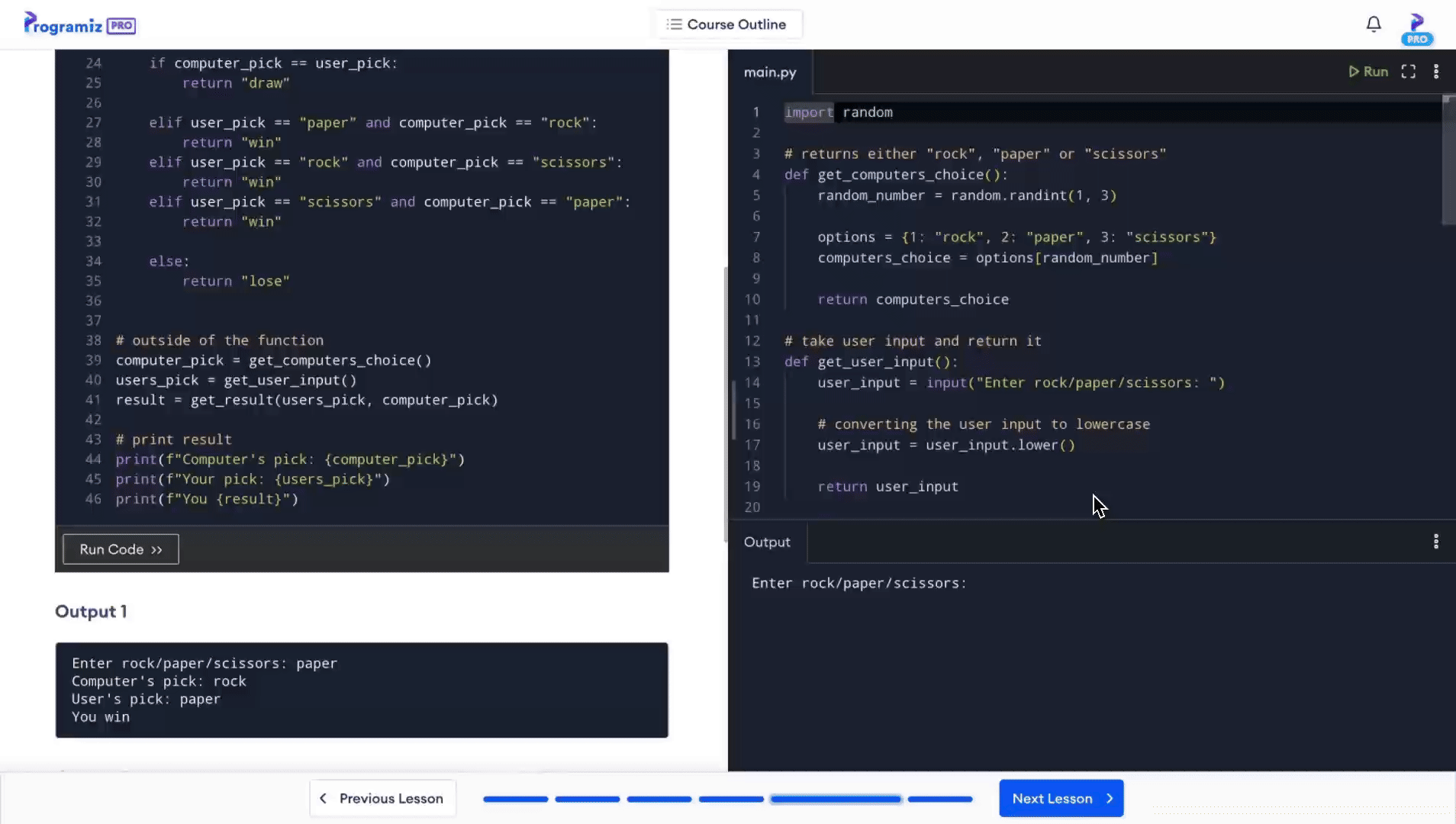Jump to the last lesson progress segment

[x=940, y=799]
